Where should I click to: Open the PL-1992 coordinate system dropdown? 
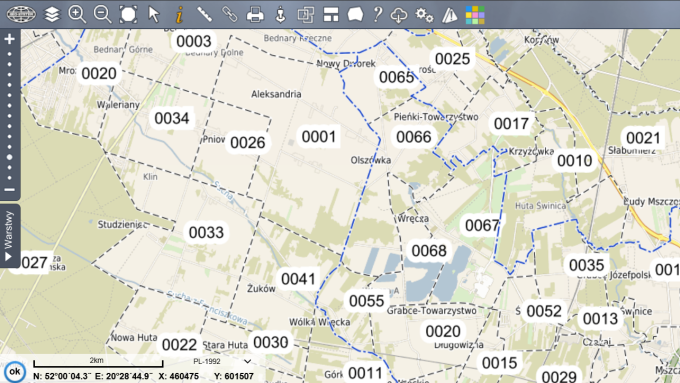[x=222, y=361]
